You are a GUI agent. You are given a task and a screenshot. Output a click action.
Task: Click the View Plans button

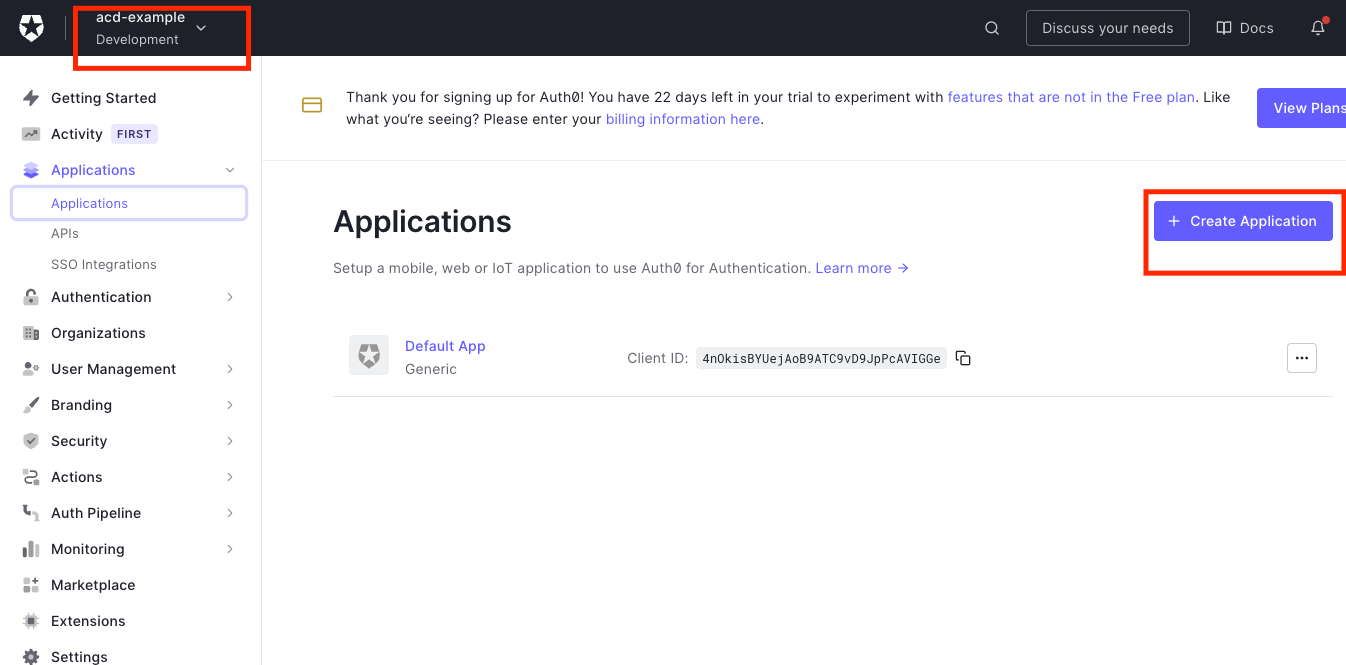coord(1301,108)
